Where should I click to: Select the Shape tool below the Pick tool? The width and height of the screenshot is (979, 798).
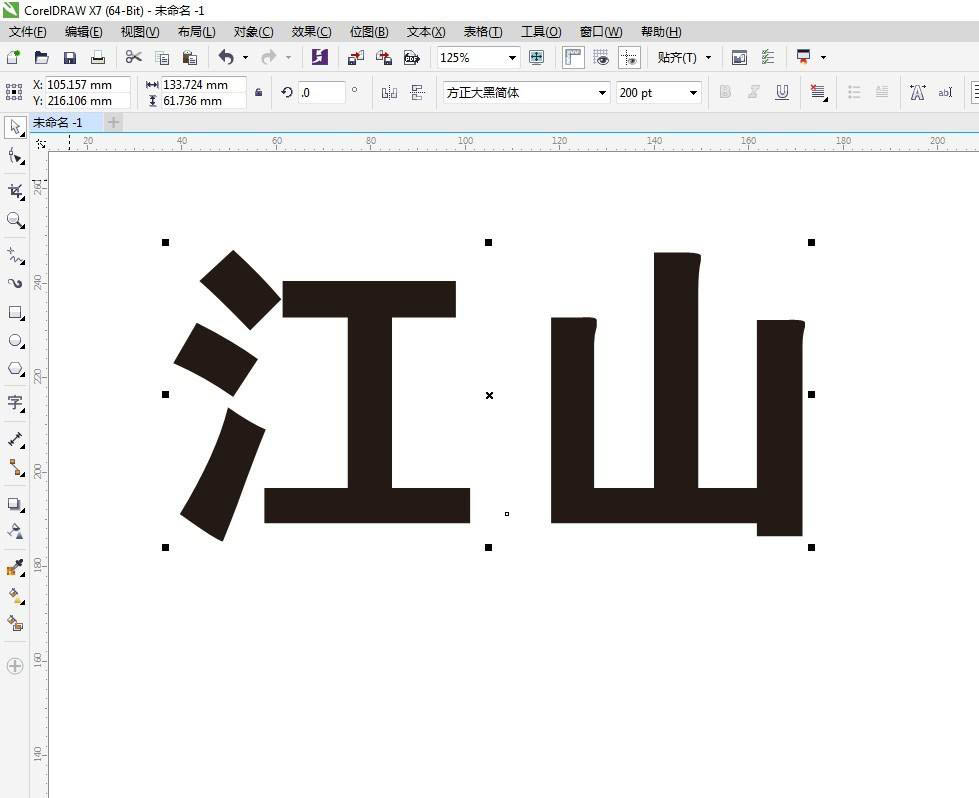pos(15,158)
